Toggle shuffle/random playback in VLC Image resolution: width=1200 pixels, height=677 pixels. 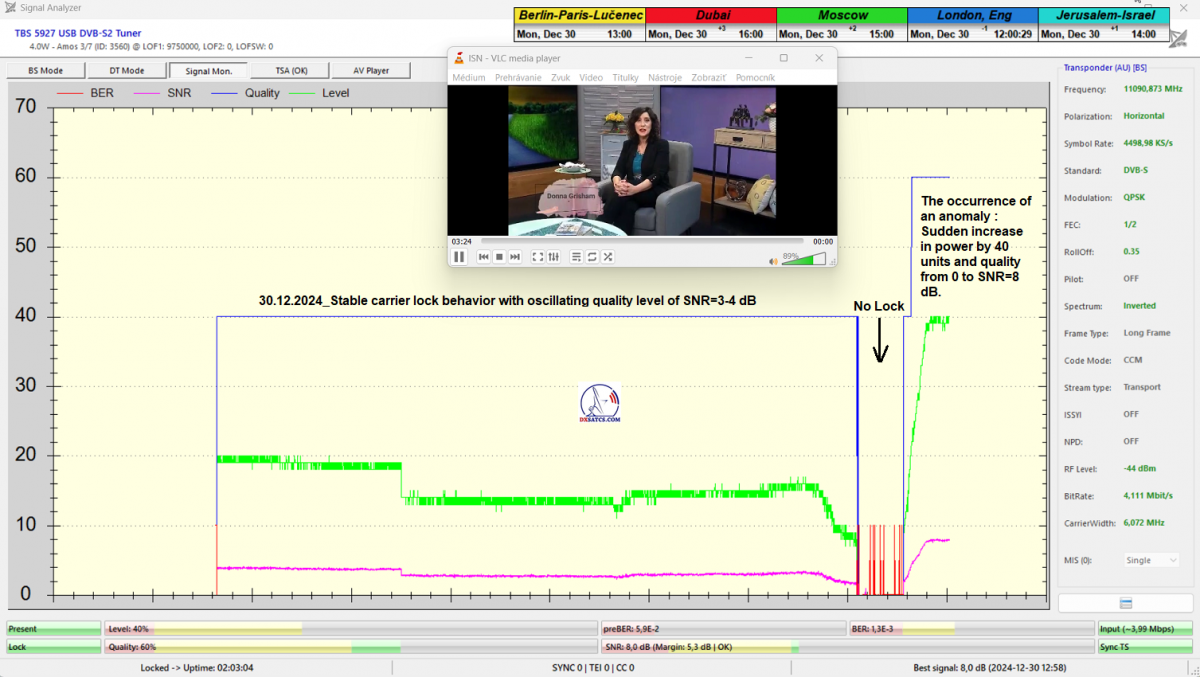[607, 257]
